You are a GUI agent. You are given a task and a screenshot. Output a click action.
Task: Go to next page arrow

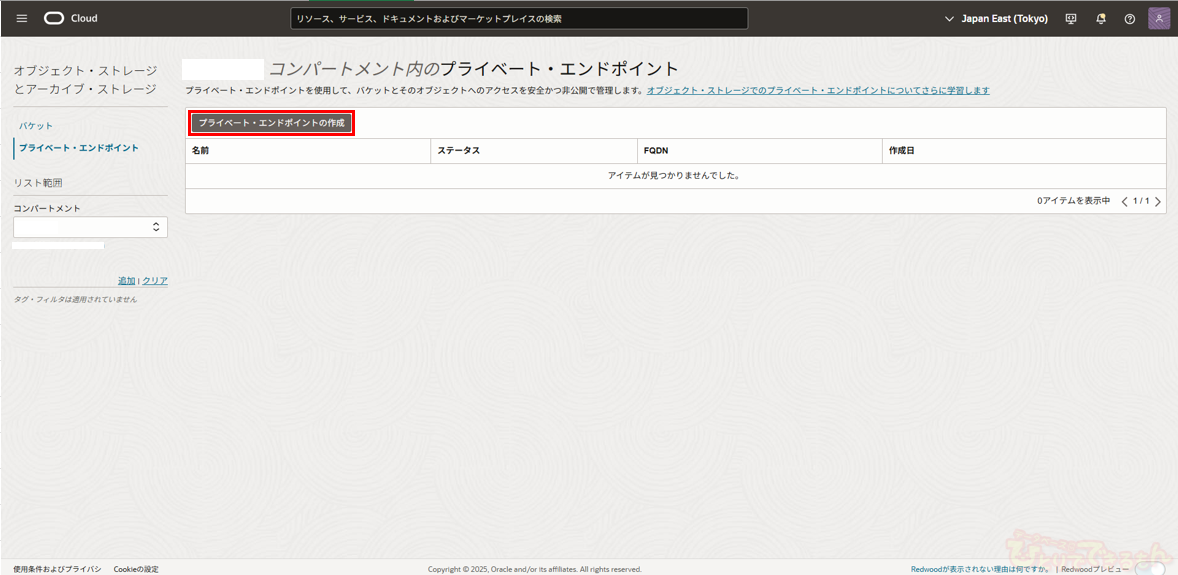[x=1158, y=201]
